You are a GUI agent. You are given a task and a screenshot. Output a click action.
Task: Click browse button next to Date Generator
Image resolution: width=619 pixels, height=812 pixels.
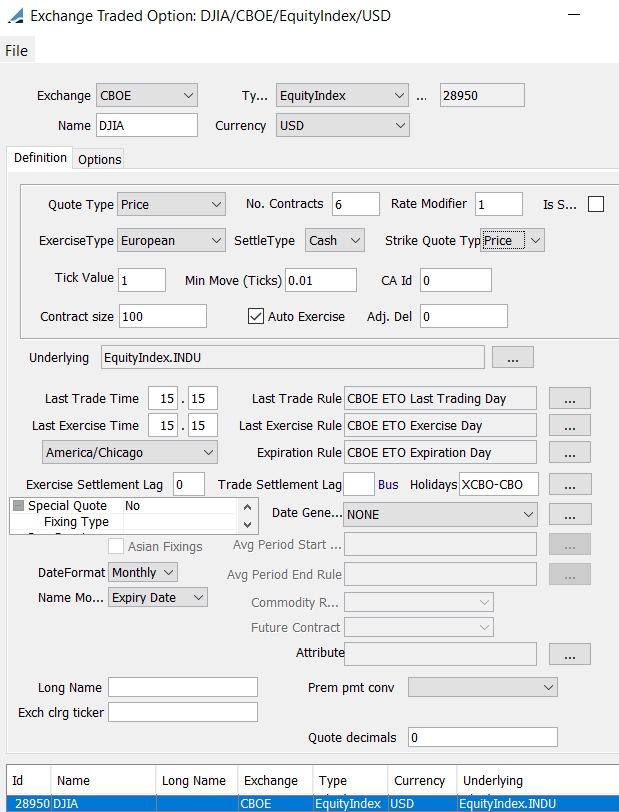point(570,515)
